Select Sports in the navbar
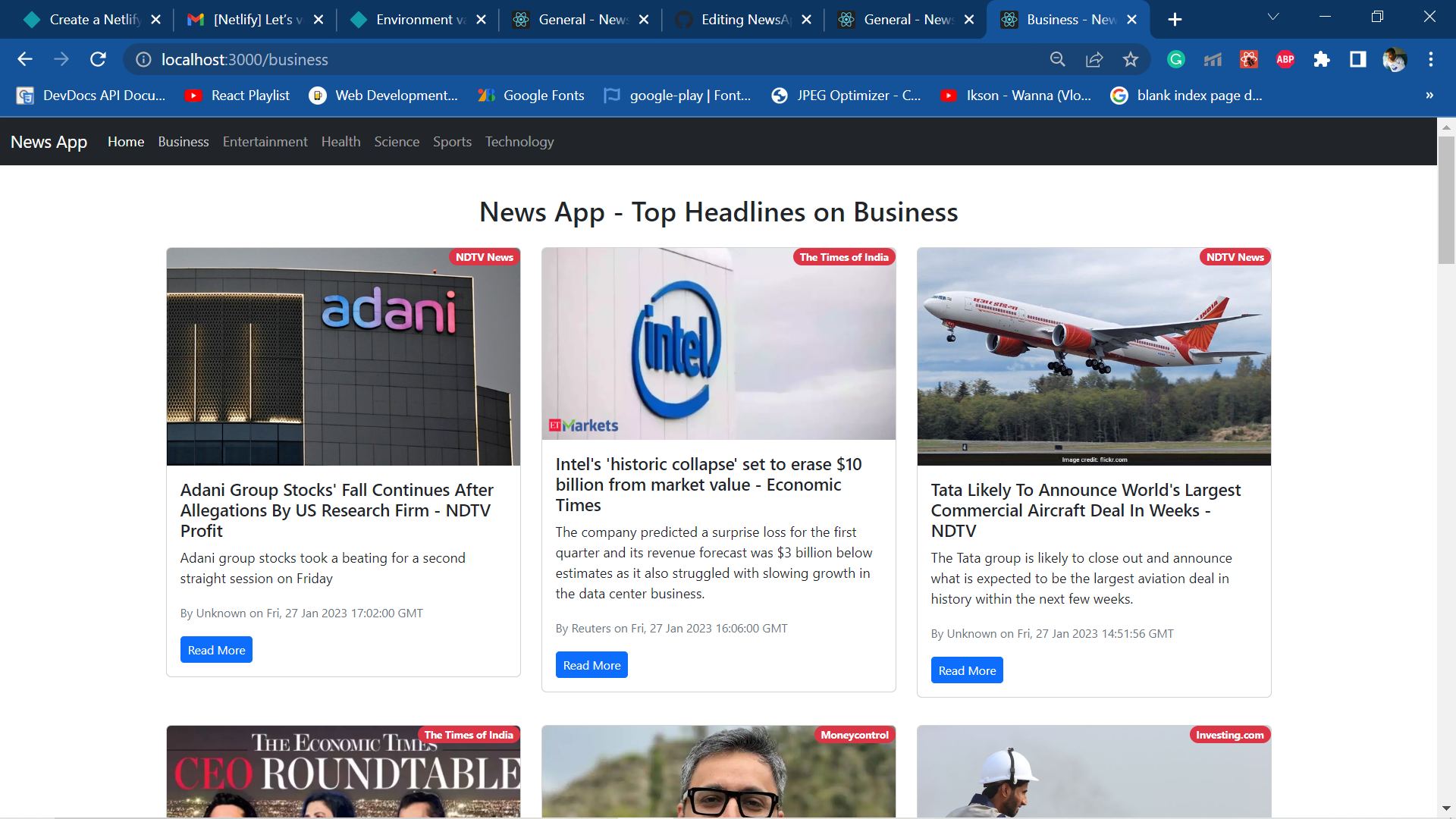Image resolution: width=1456 pixels, height=819 pixels. click(x=452, y=142)
